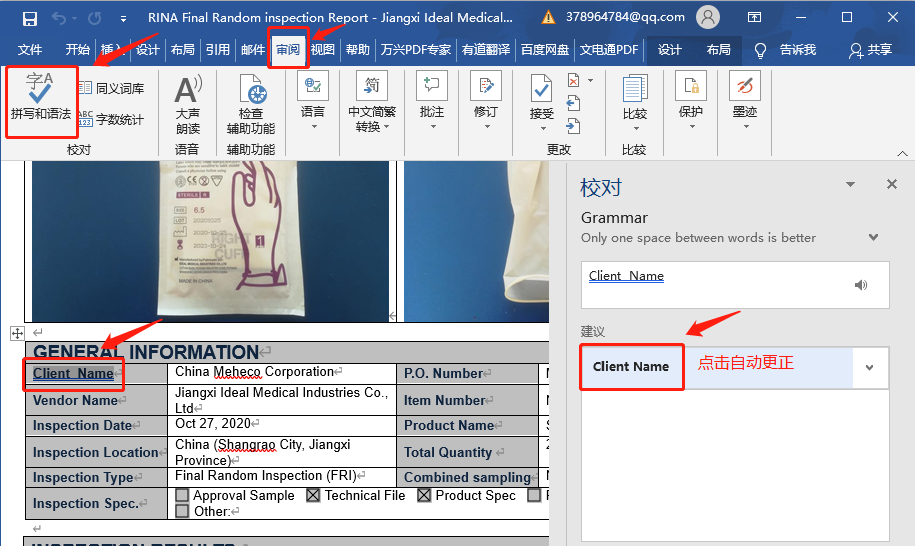The width and height of the screenshot is (915, 546).
Task: Open the 文电通PDF tab
Action: (x=609, y=50)
